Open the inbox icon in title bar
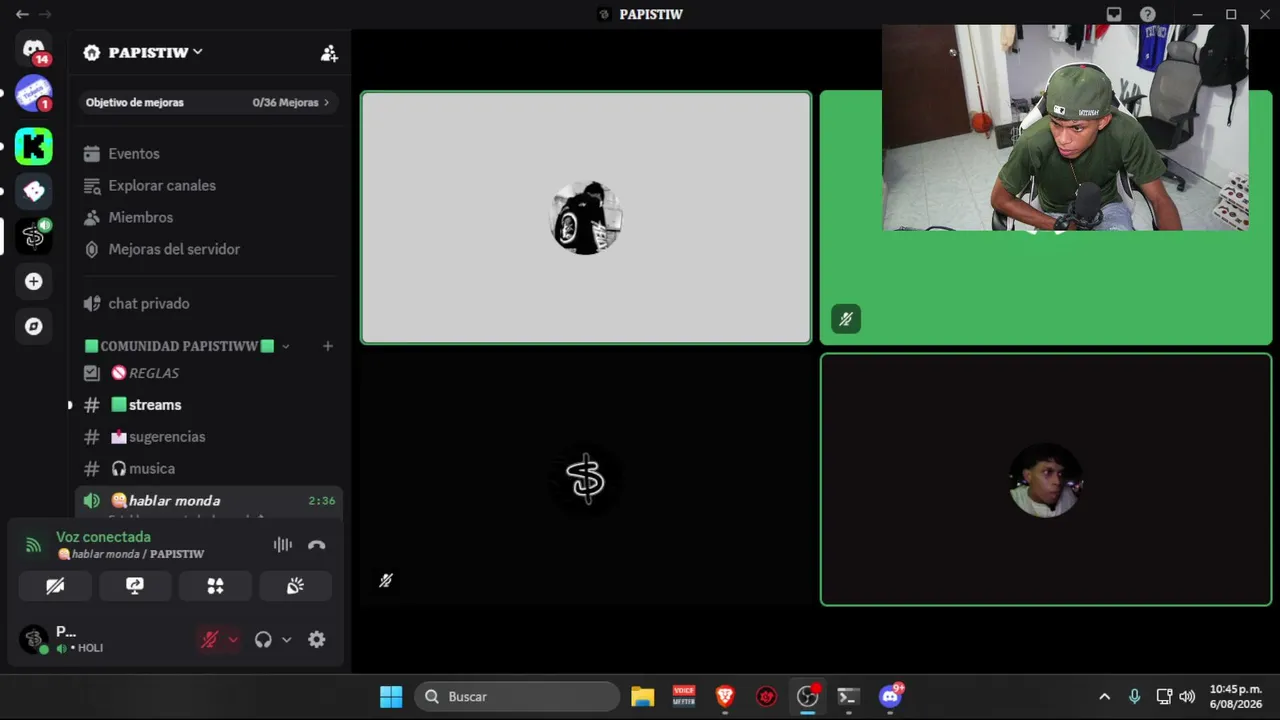This screenshot has height=720, width=1280. 1114,14
